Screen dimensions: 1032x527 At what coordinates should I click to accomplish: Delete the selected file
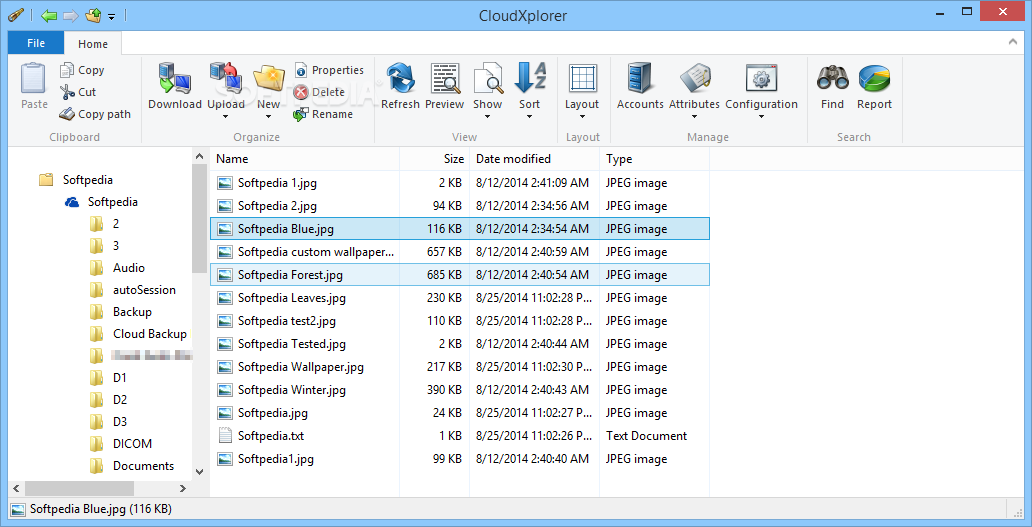click(319, 92)
